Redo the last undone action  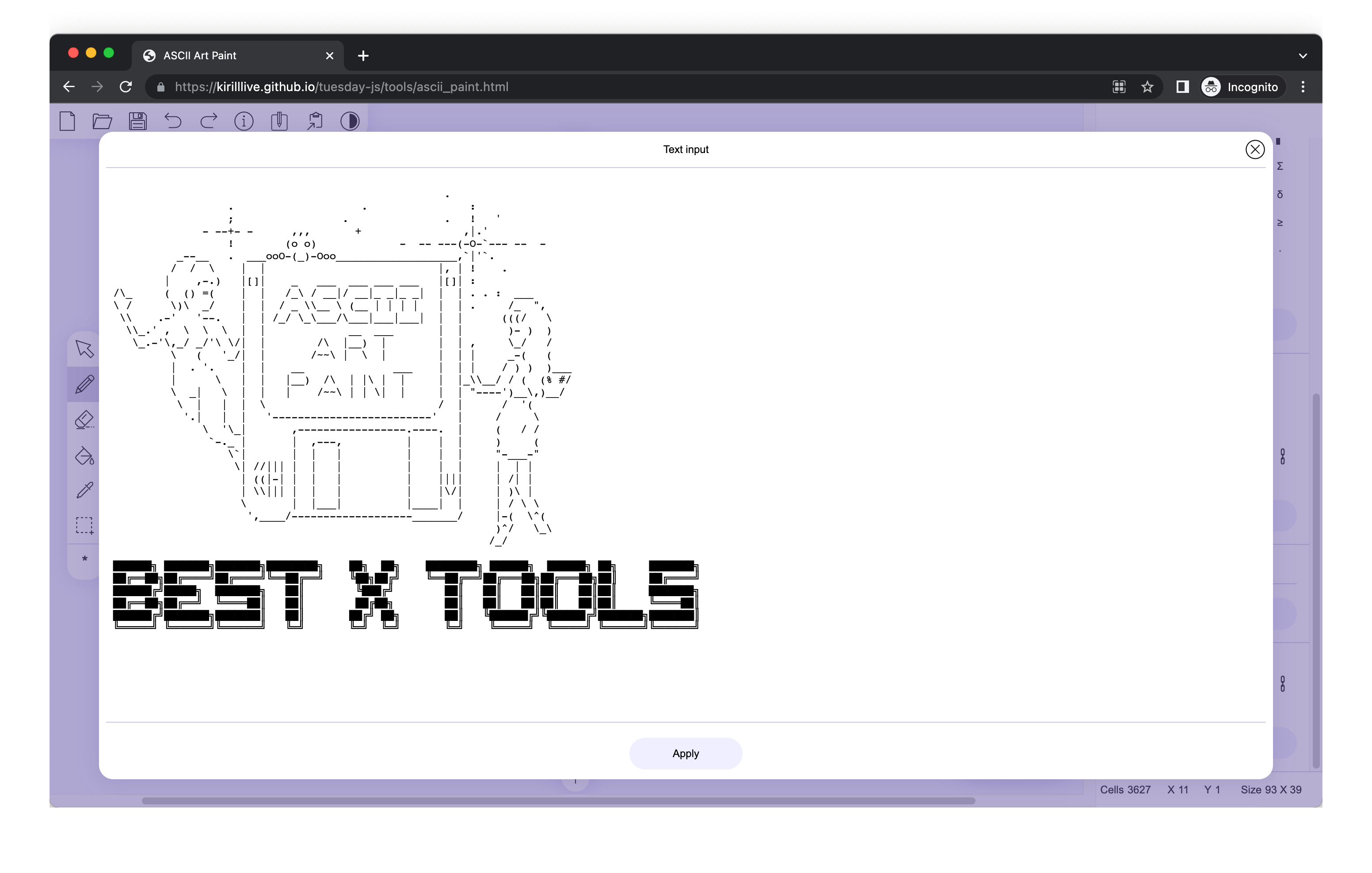tap(209, 121)
